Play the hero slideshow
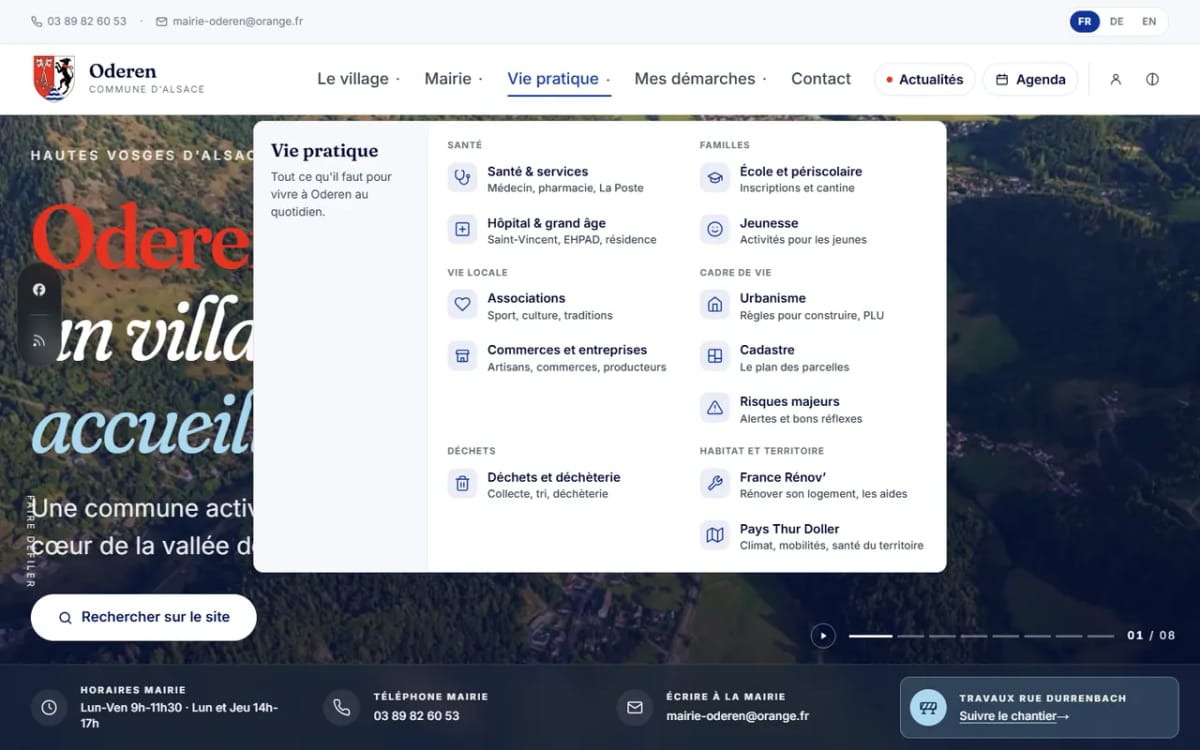 click(823, 635)
